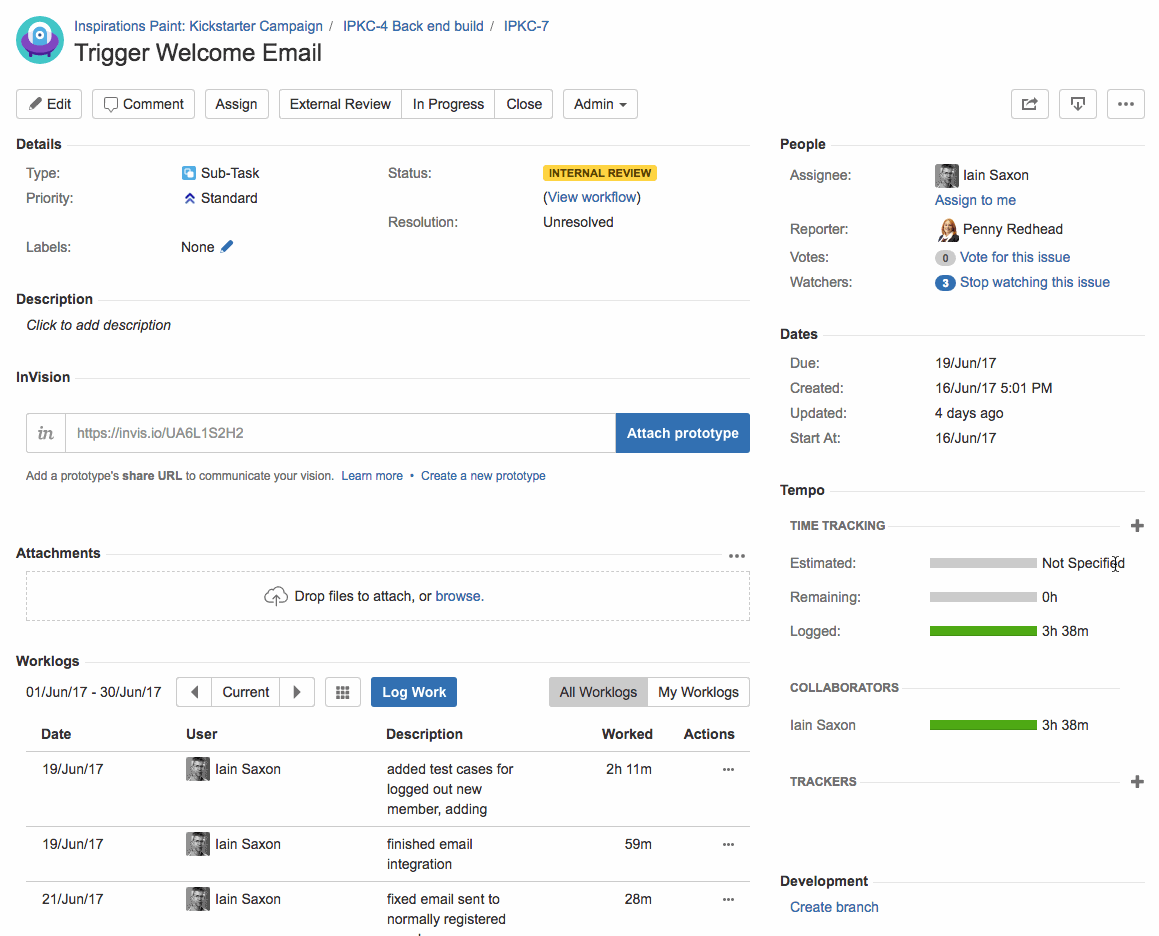Image resolution: width=1159 pixels, height=936 pixels.
Task: Open the worklog calendar grid picker
Action: 343,692
